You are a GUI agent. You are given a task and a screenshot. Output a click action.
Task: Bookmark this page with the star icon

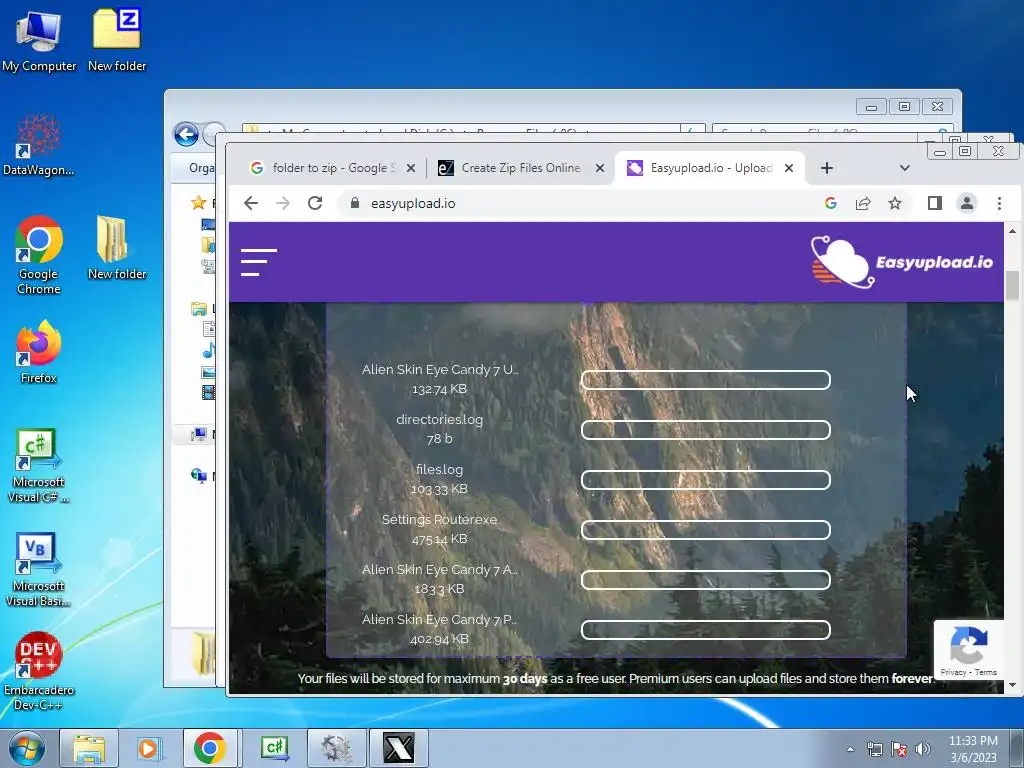[x=895, y=203]
